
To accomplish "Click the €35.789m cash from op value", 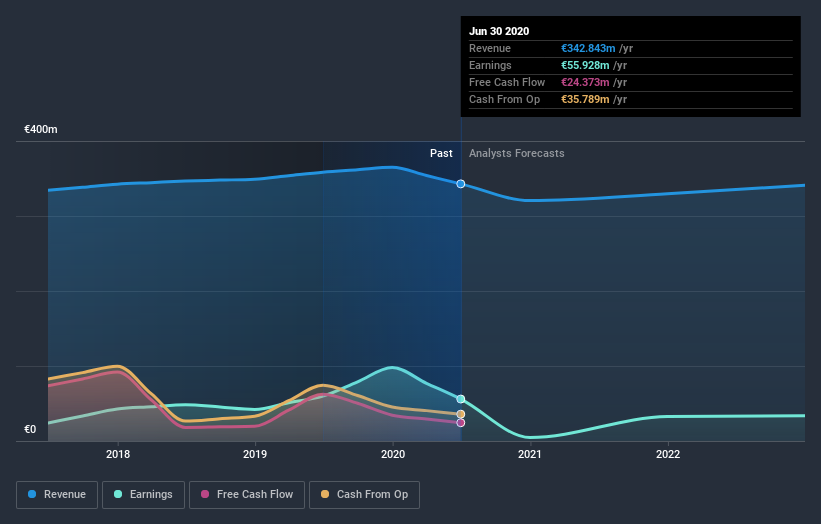I will coord(585,99).
